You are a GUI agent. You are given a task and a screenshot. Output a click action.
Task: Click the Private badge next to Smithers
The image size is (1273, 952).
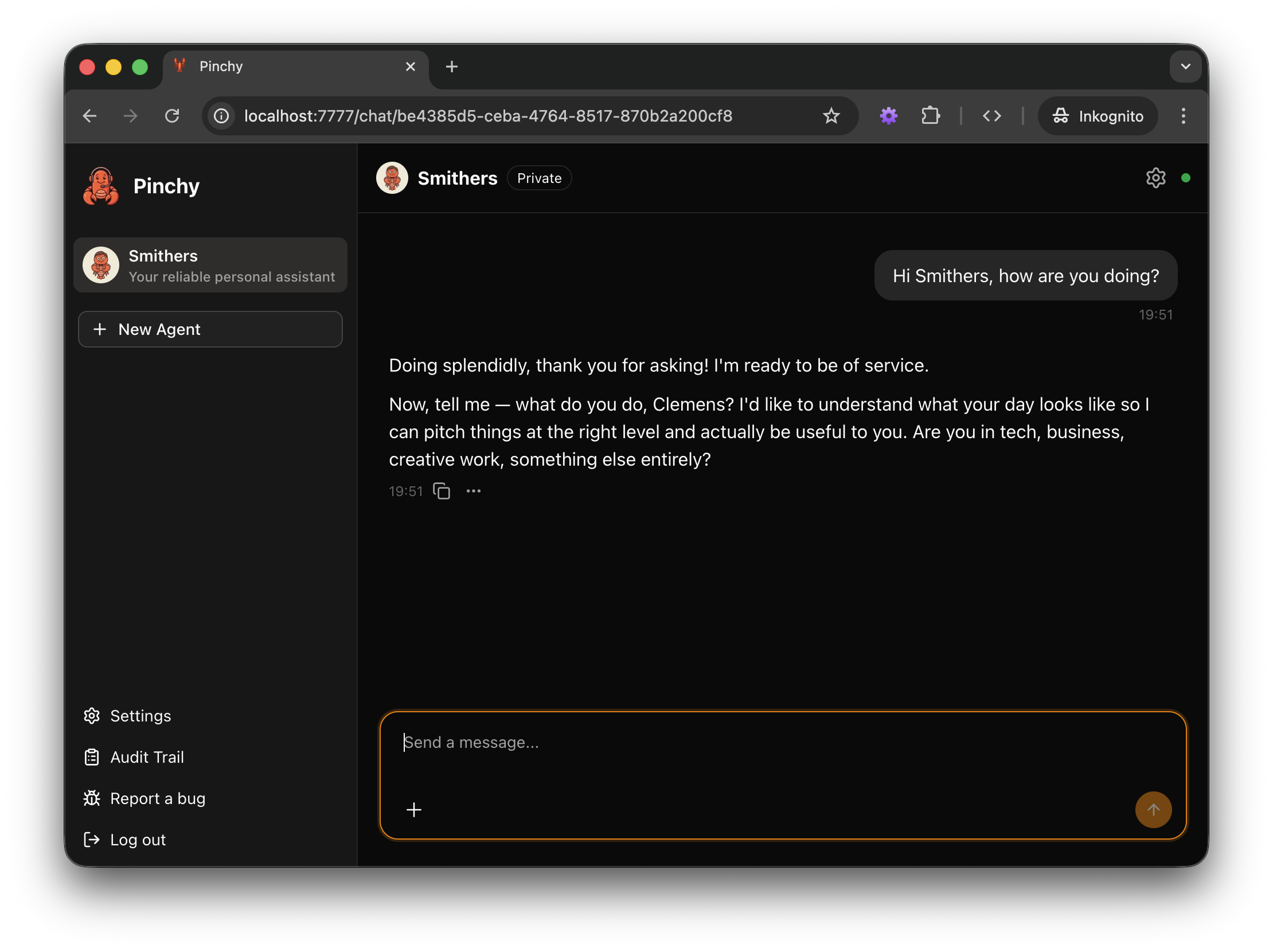click(x=538, y=178)
